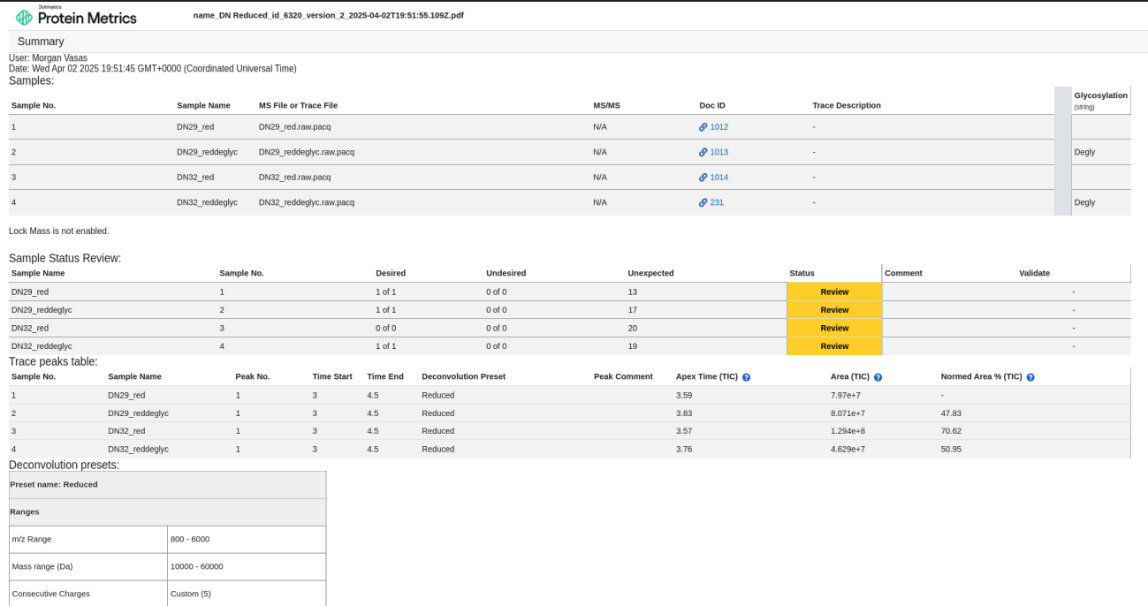Viewport: 1148px width, 606px height.
Task: Click link icon beside Doc ID 1013
Action: click(x=703, y=152)
